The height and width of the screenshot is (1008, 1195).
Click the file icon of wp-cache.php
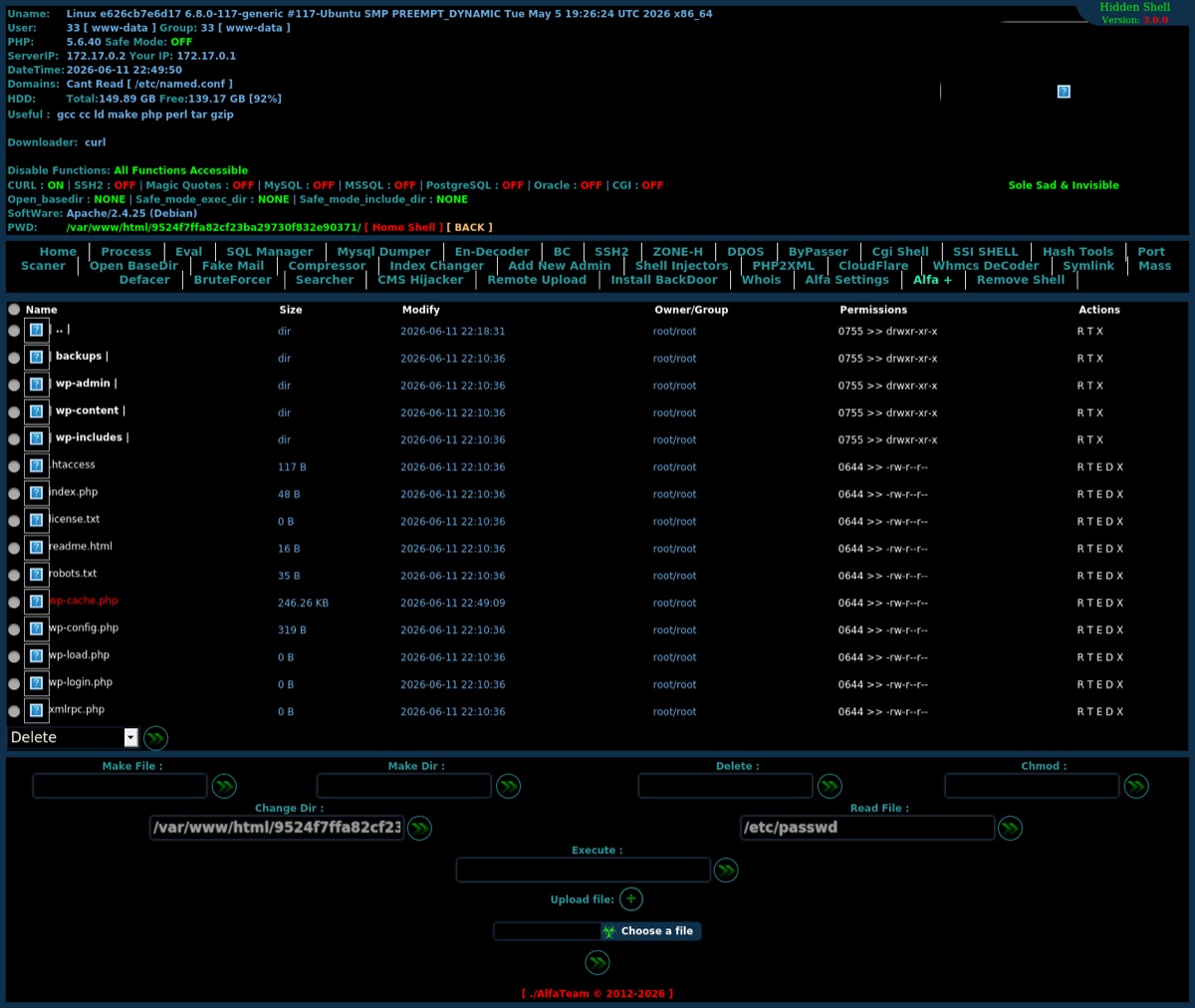click(36, 602)
